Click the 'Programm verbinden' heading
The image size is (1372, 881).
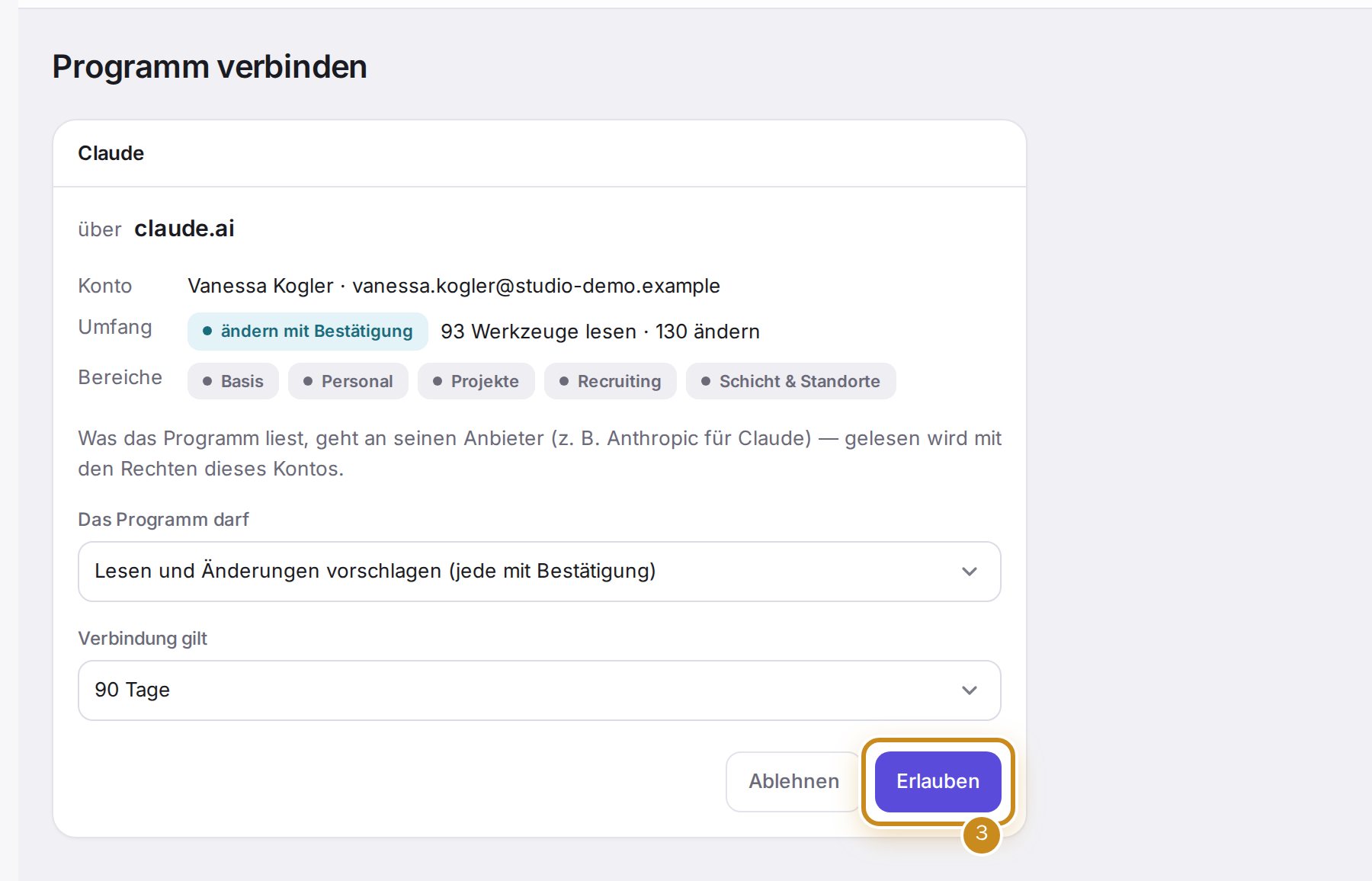210,66
